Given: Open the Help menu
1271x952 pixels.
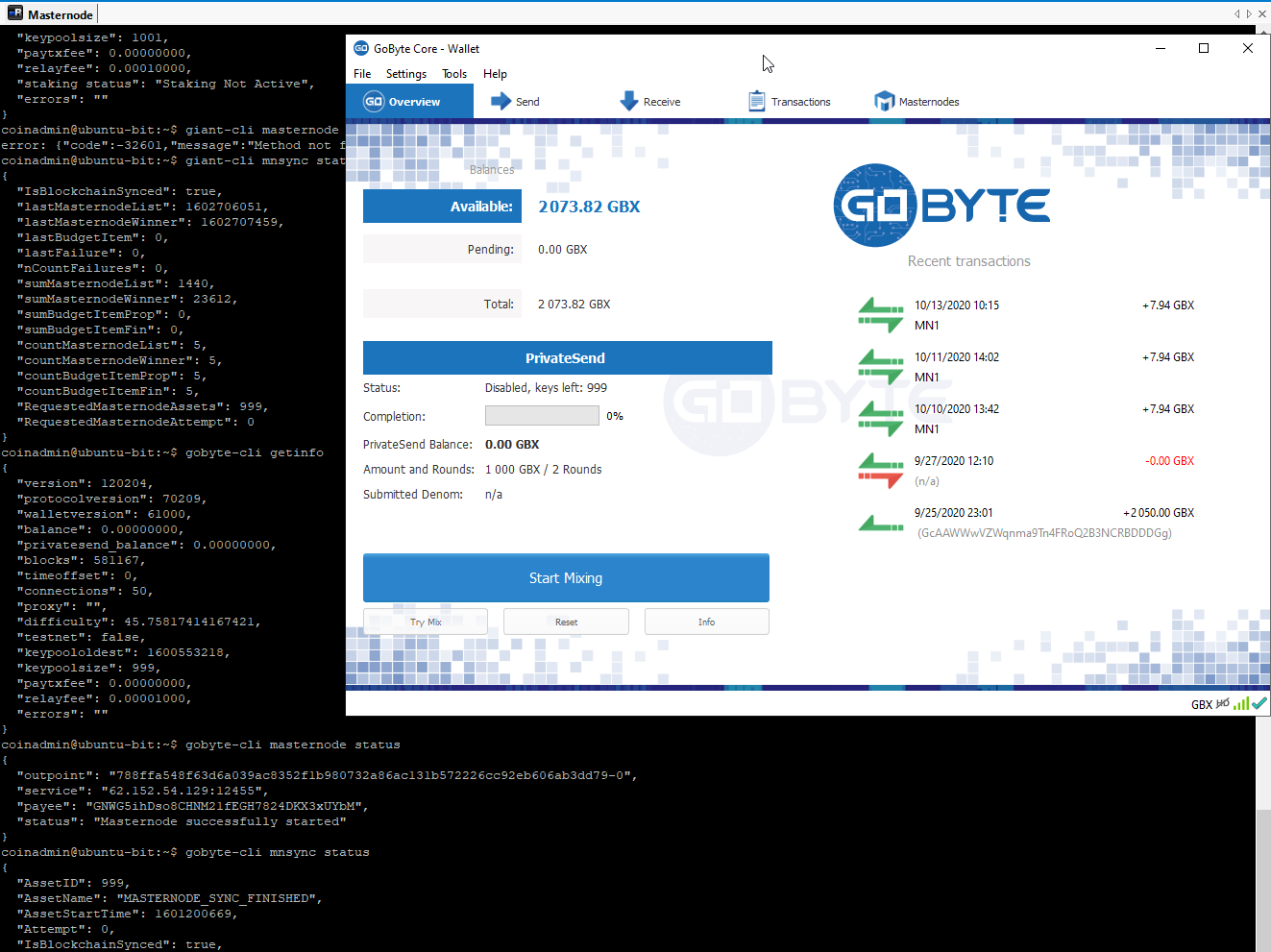Looking at the screenshot, I should coord(495,74).
